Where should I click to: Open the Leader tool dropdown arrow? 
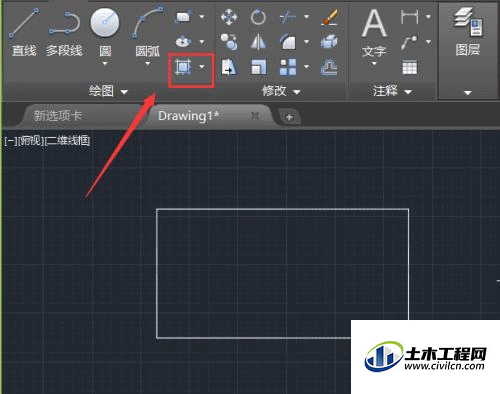click(x=428, y=42)
